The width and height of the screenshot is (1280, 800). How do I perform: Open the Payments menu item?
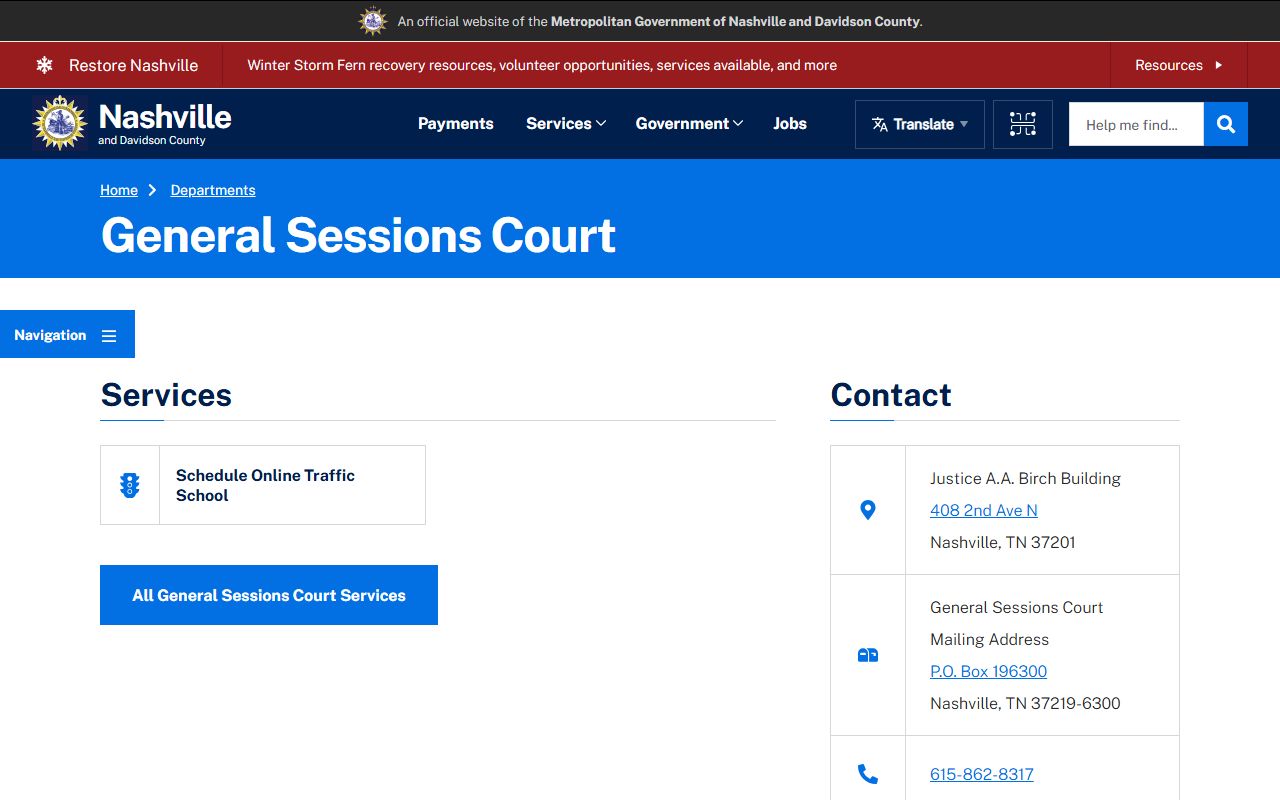click(456, 124)
